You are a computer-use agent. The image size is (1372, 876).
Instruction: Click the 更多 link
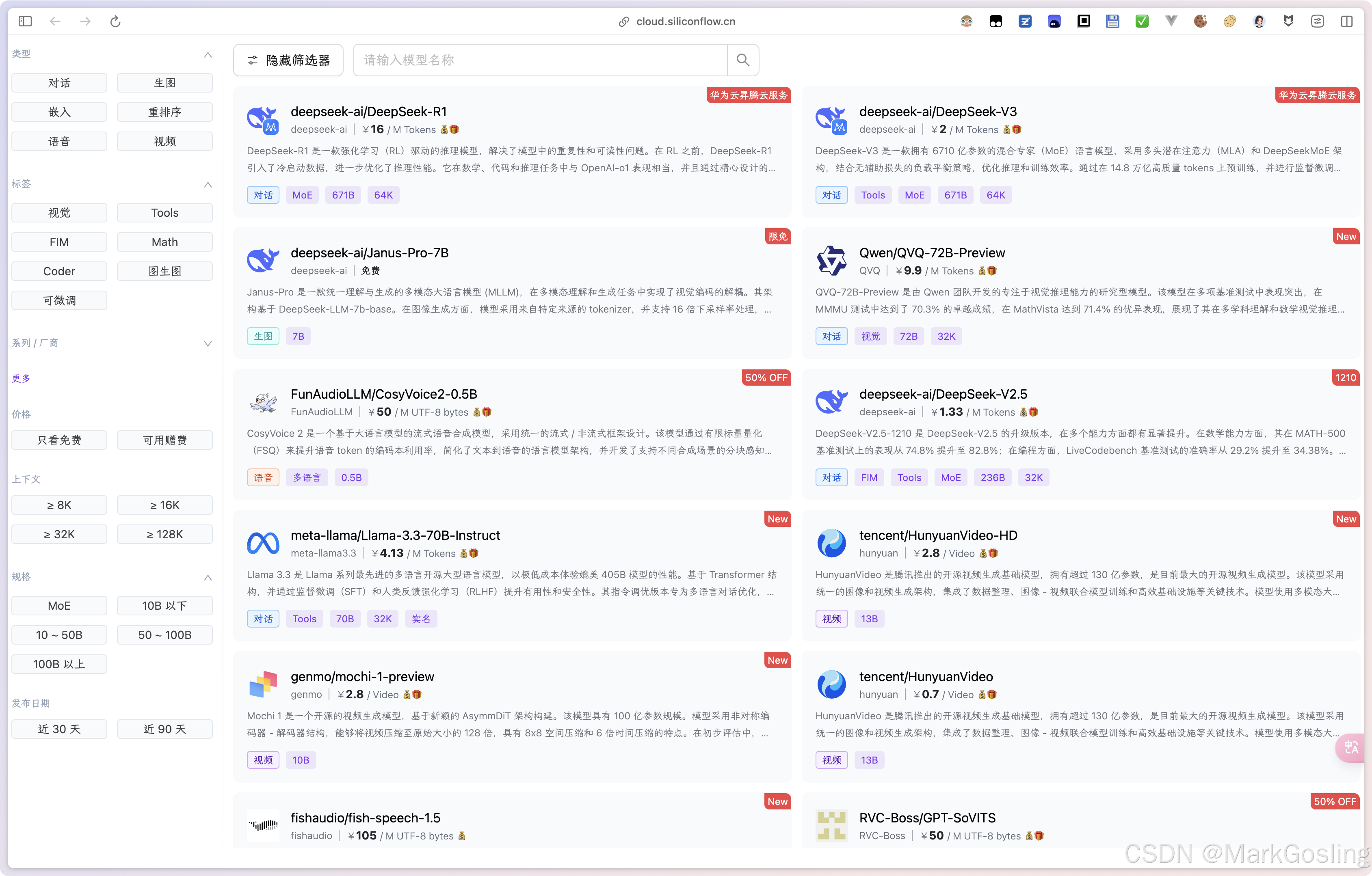click(x=21, y=378)
